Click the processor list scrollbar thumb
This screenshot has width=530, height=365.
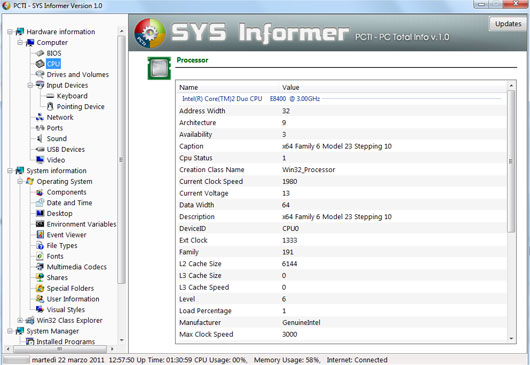point(511,161)
